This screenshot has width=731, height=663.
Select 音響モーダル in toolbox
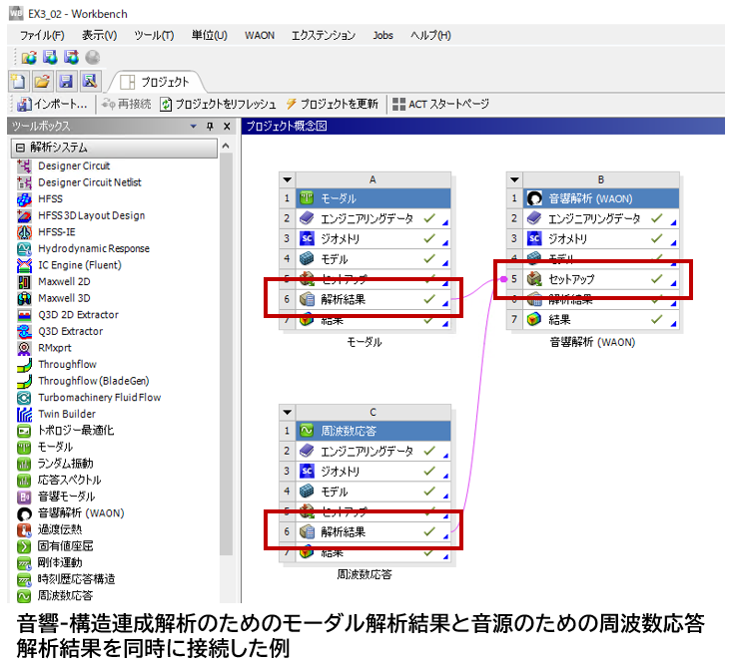pos(66,497)
